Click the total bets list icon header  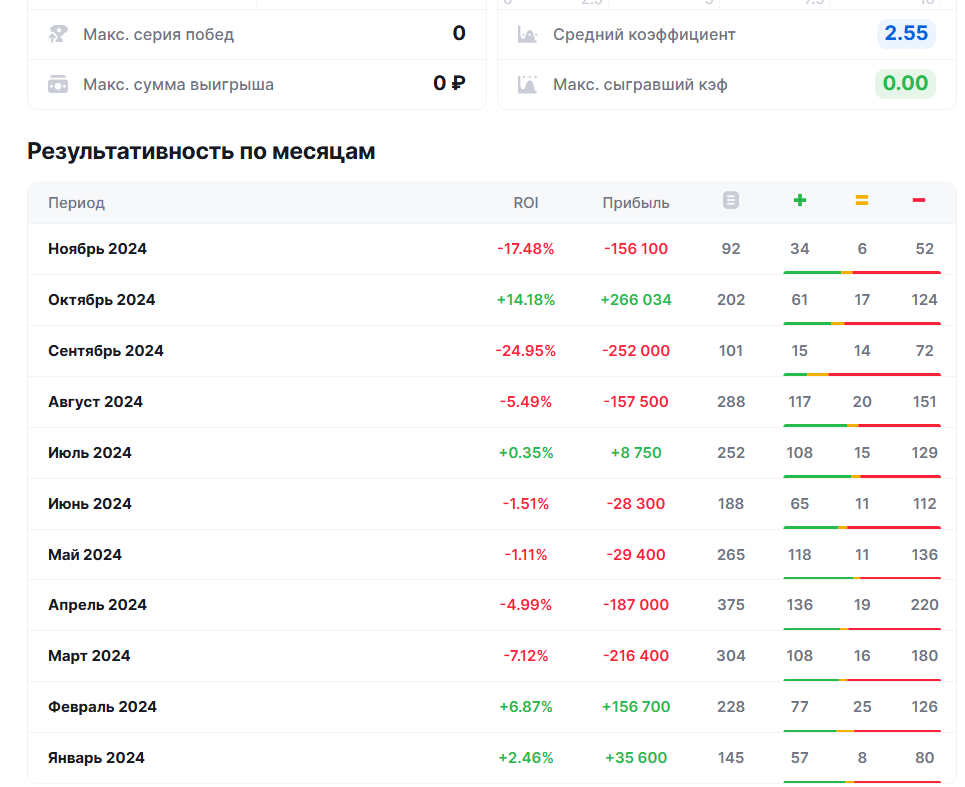click(731, 201)
